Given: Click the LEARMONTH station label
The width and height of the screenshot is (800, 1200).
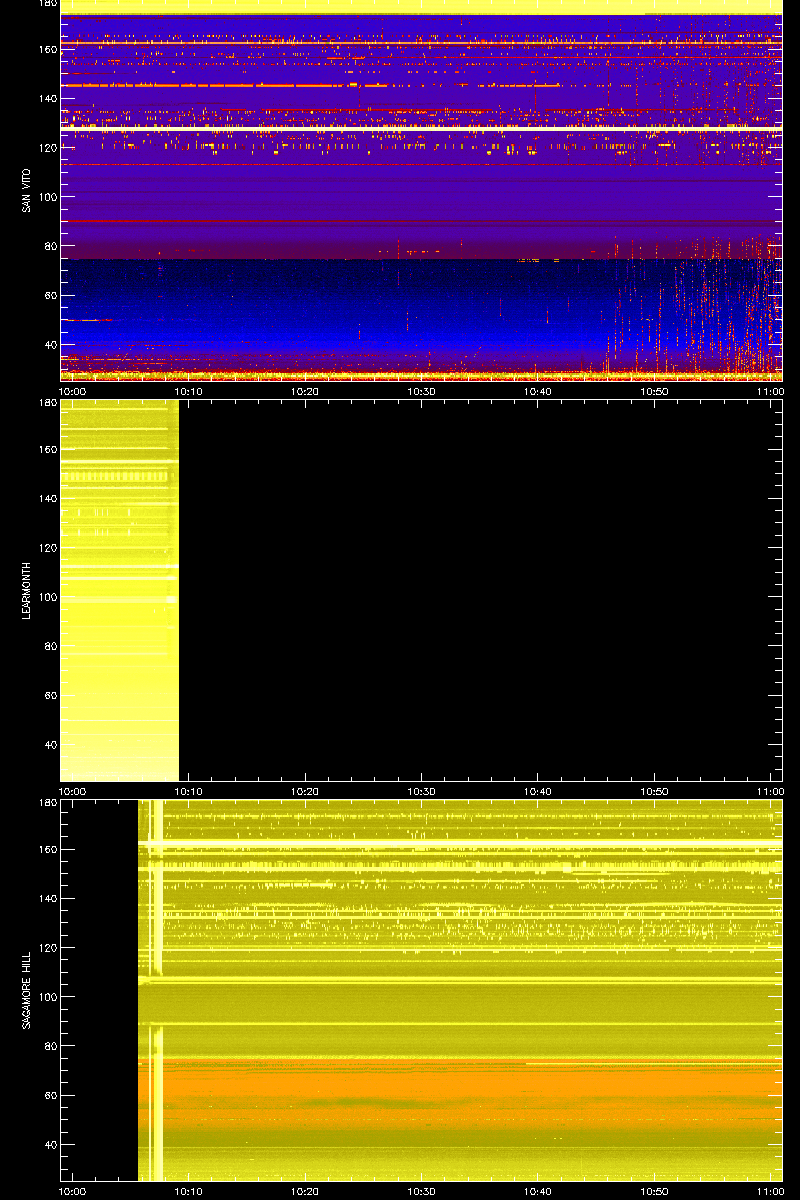Looking at the screenshot, I should [x=27, y=590].
